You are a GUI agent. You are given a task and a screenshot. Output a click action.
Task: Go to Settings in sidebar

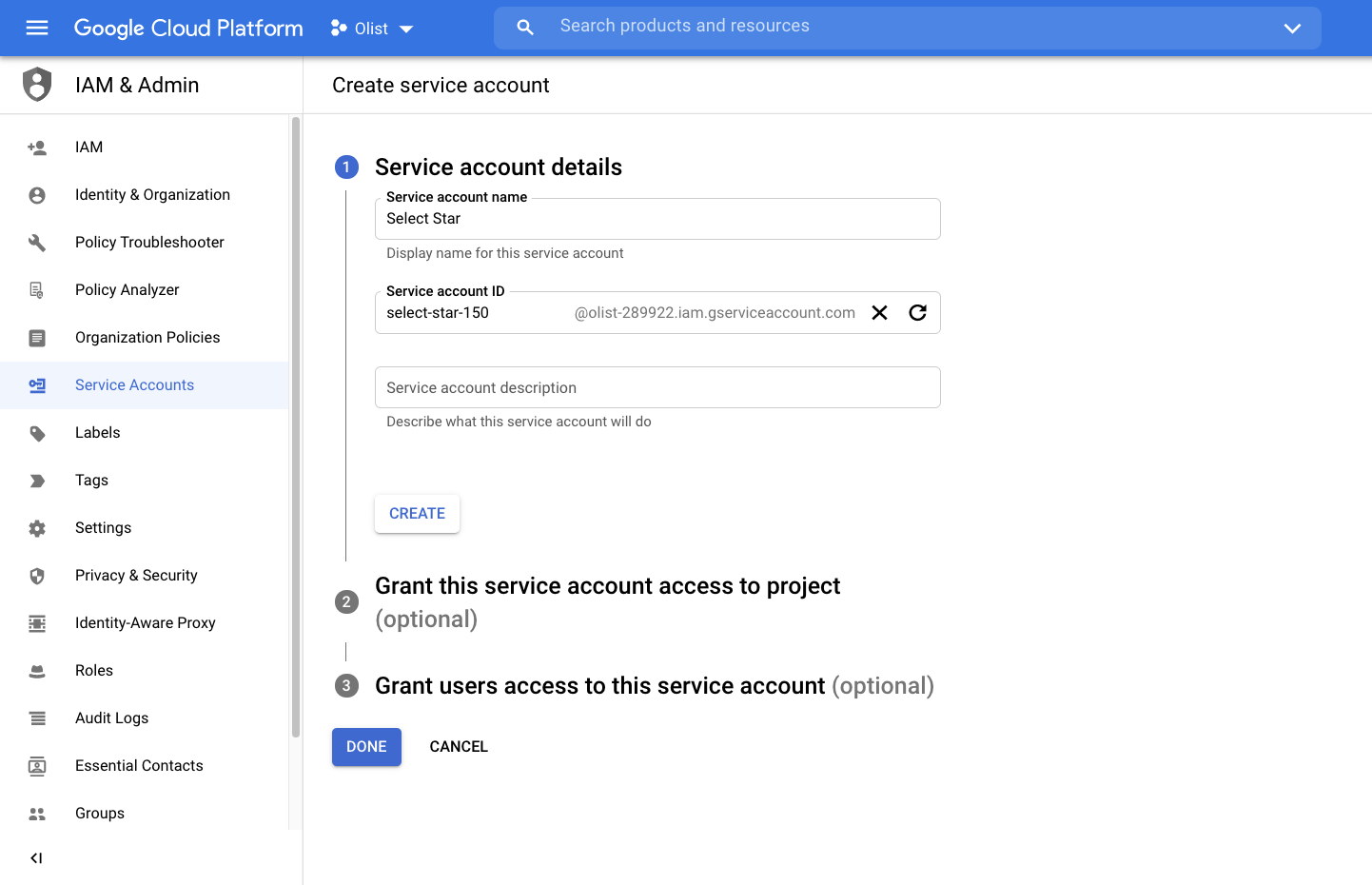(x=144, y=528)
